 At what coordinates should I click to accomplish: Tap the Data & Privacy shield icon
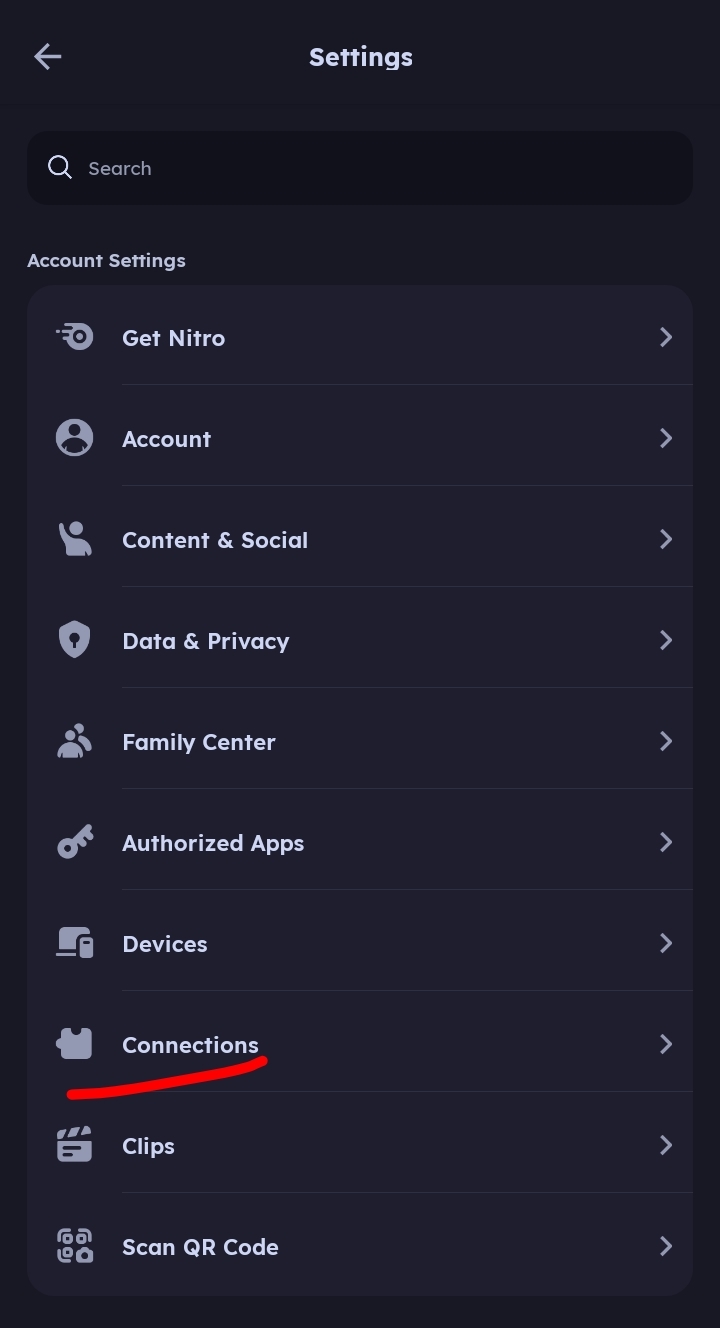(x=75, y=640)
